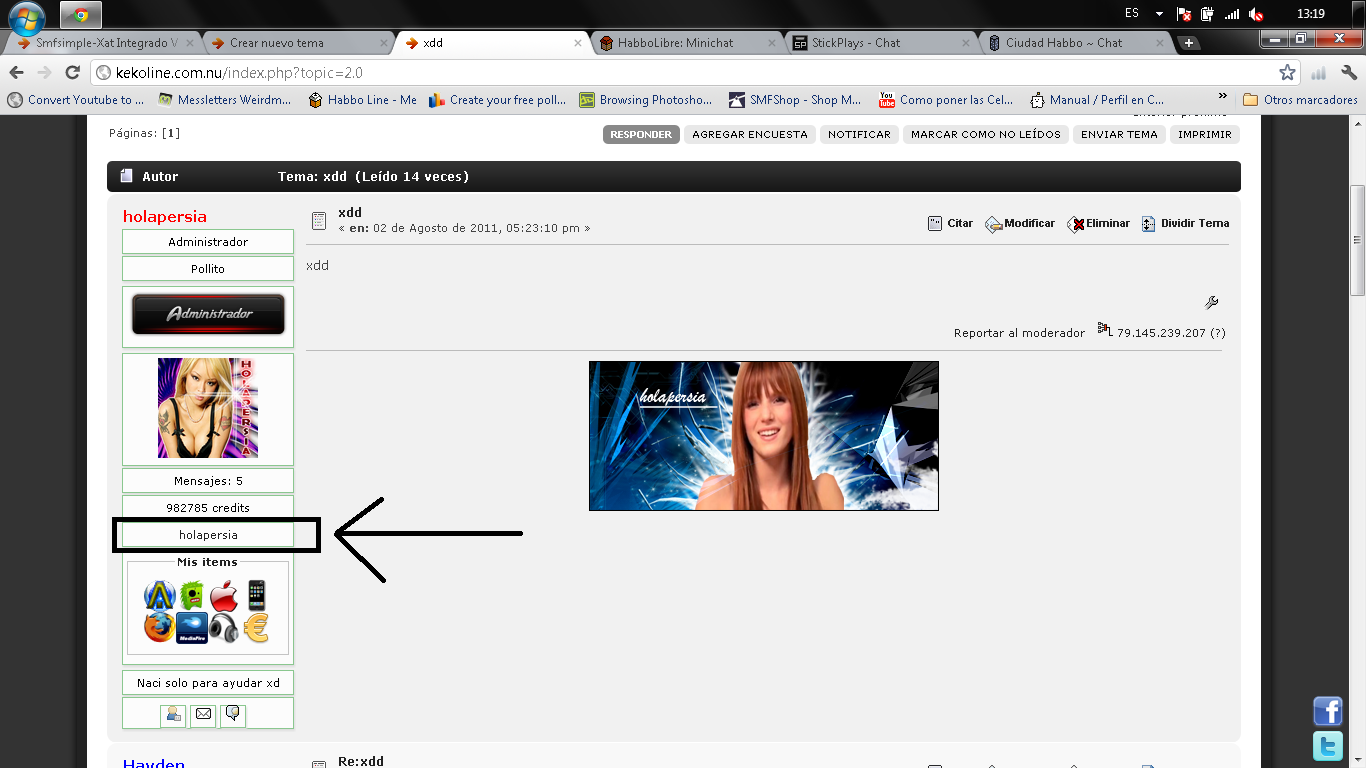Click the muted volume tray icon
Image resolution: width=1366 pixels, height=768 pixels.
[x=1256, y=14]
